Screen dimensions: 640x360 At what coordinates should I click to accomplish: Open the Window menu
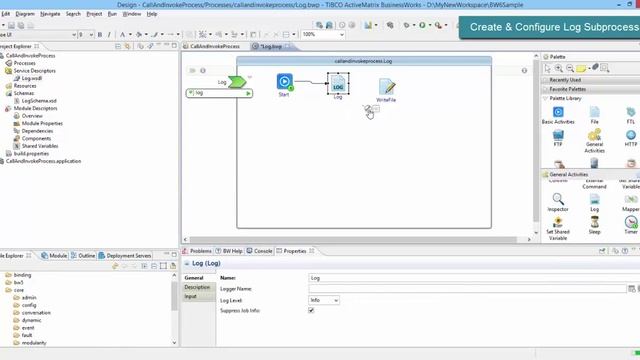[x=132, y=14]
